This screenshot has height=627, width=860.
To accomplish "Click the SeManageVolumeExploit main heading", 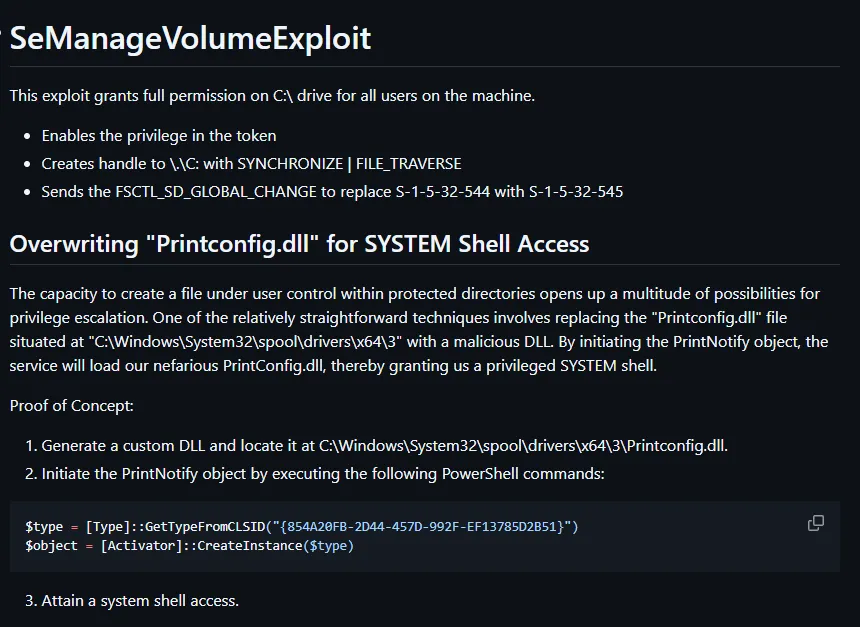I will (x=190, y=38).
